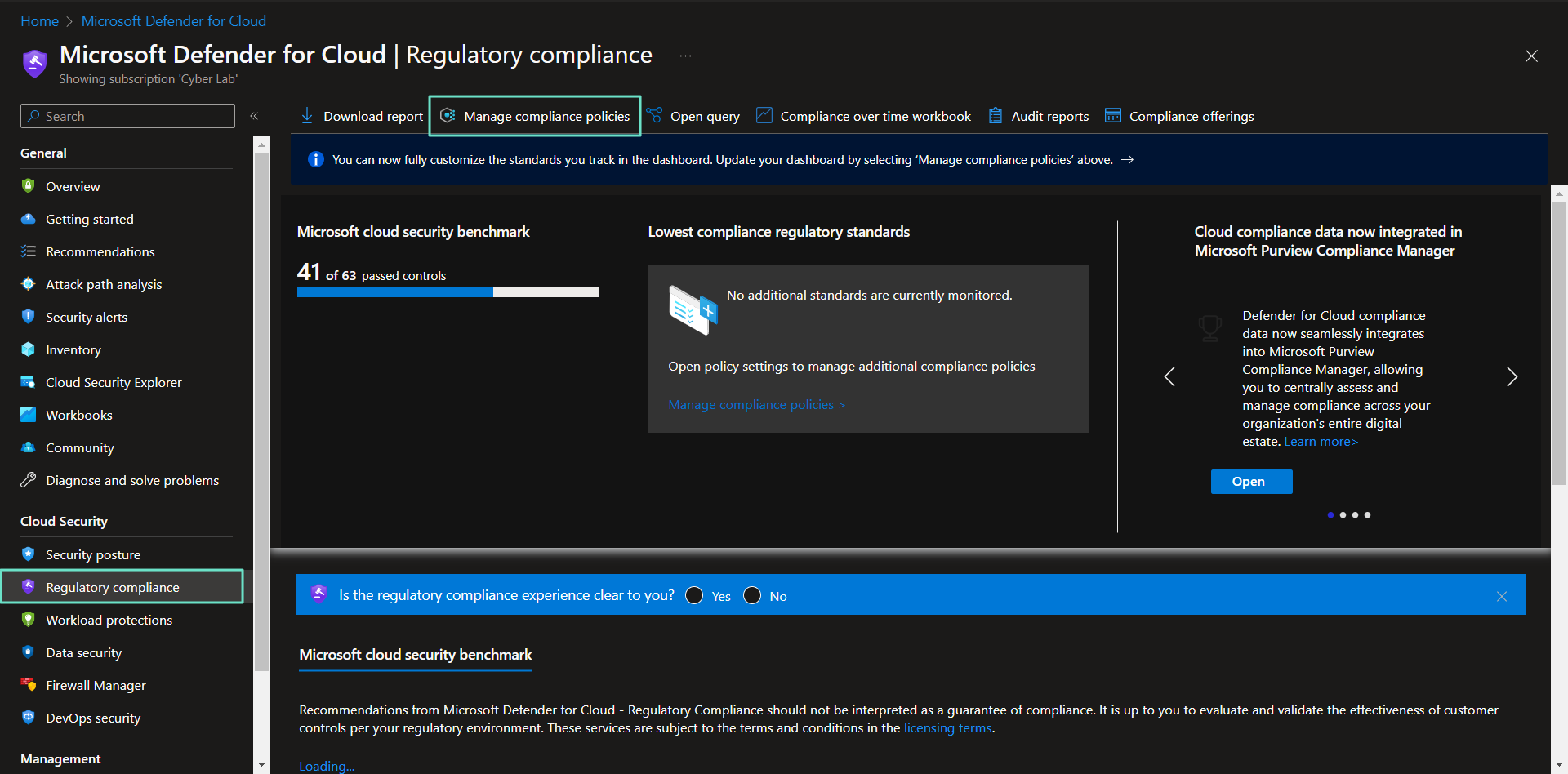The image size is (1568, 774).
Task: Click the Audit reports clipboard icon
Action: pos(995,115)
